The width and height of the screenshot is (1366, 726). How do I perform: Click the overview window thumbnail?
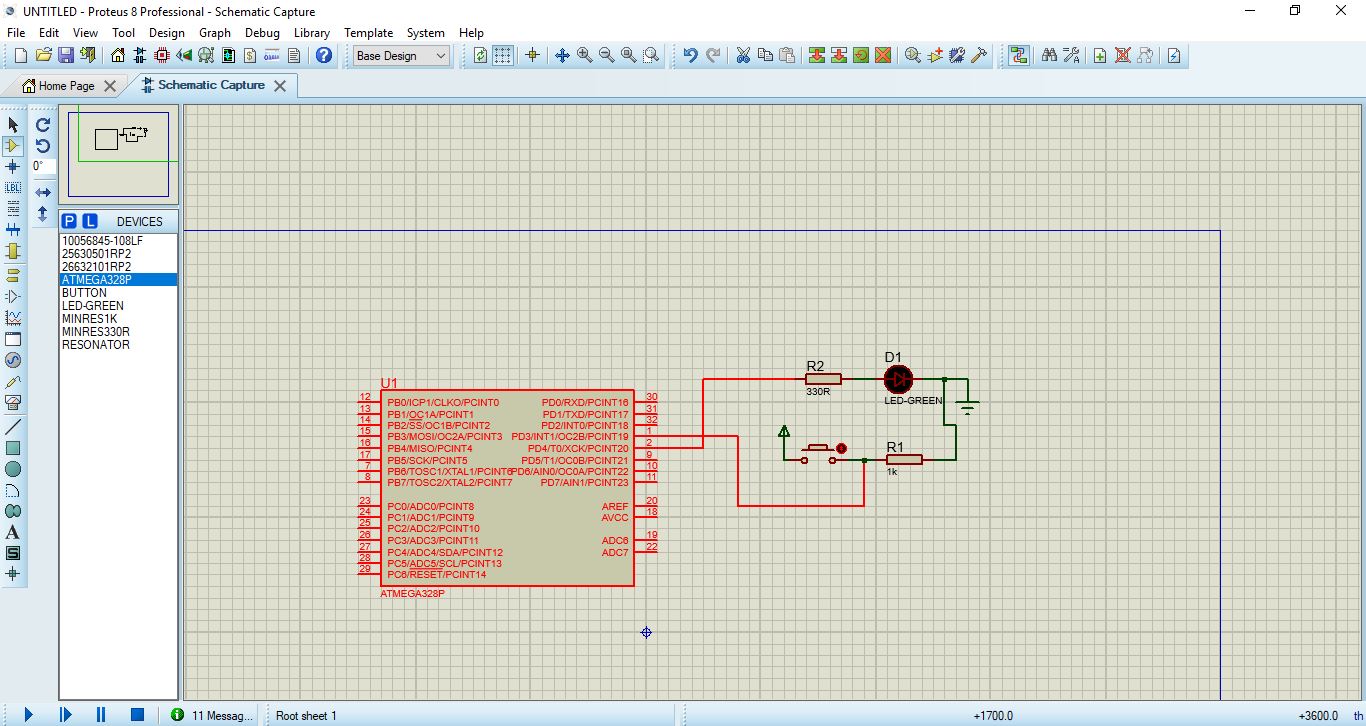118,154
